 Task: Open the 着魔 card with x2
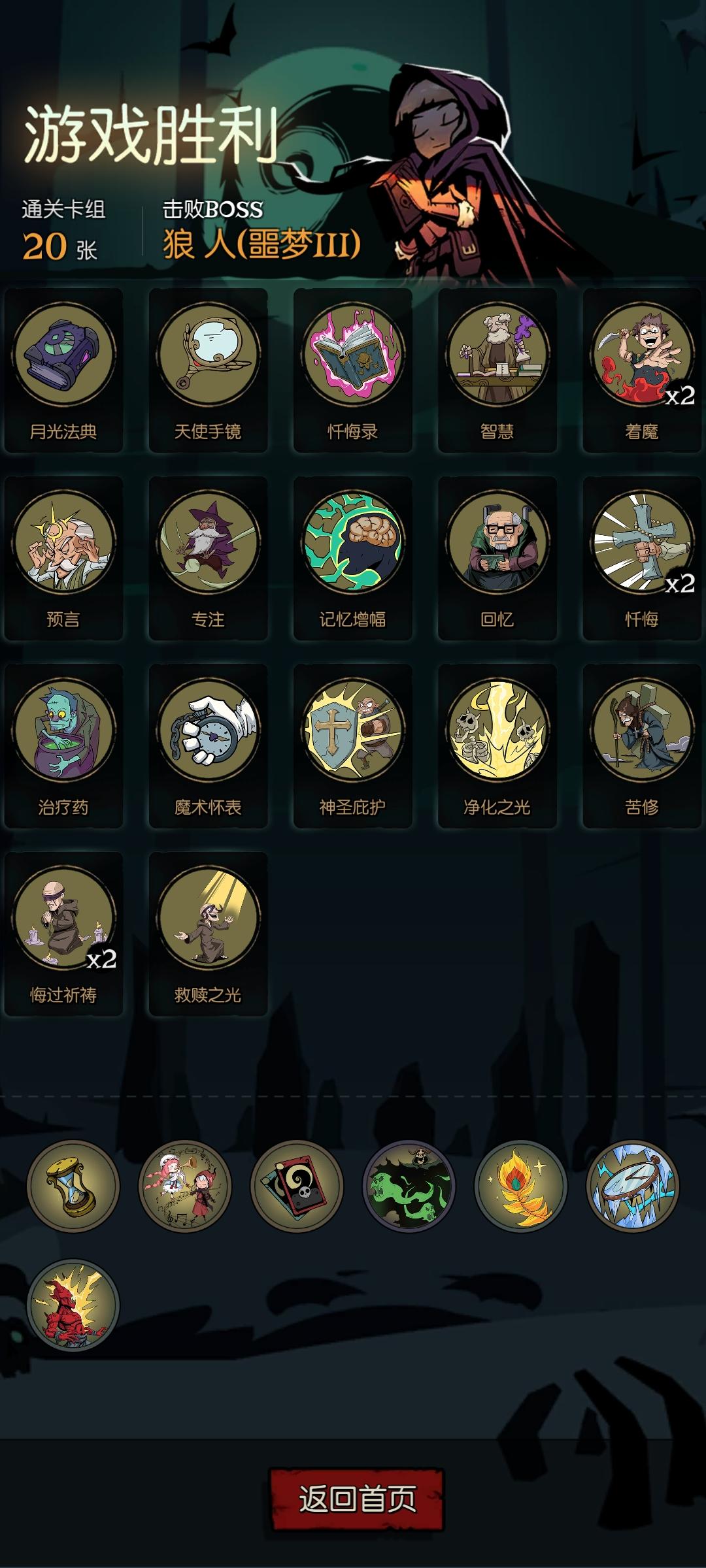click(x=642, y=370)
